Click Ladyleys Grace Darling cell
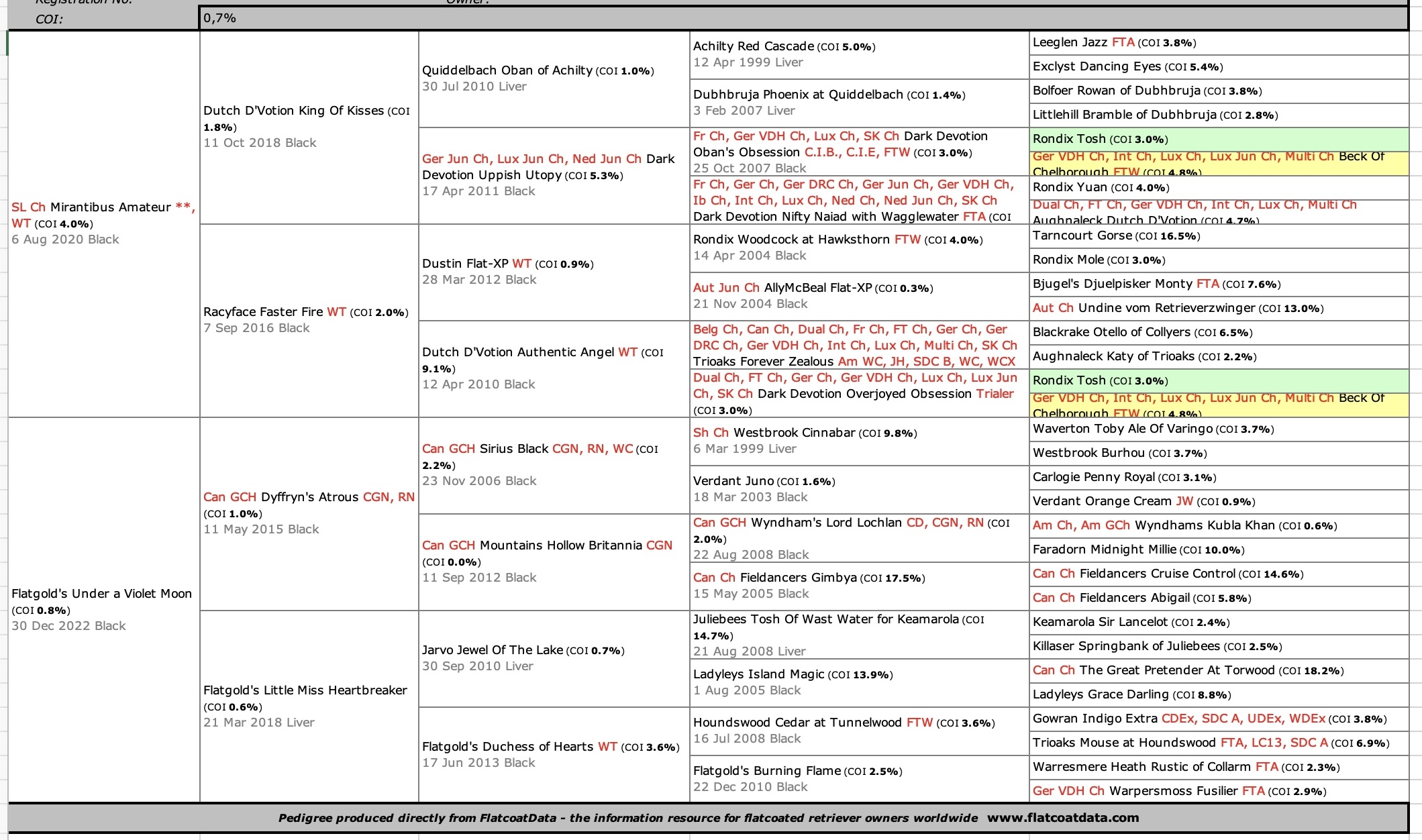This screenshot has width=1422, height=840. (x=1219, y=695)
